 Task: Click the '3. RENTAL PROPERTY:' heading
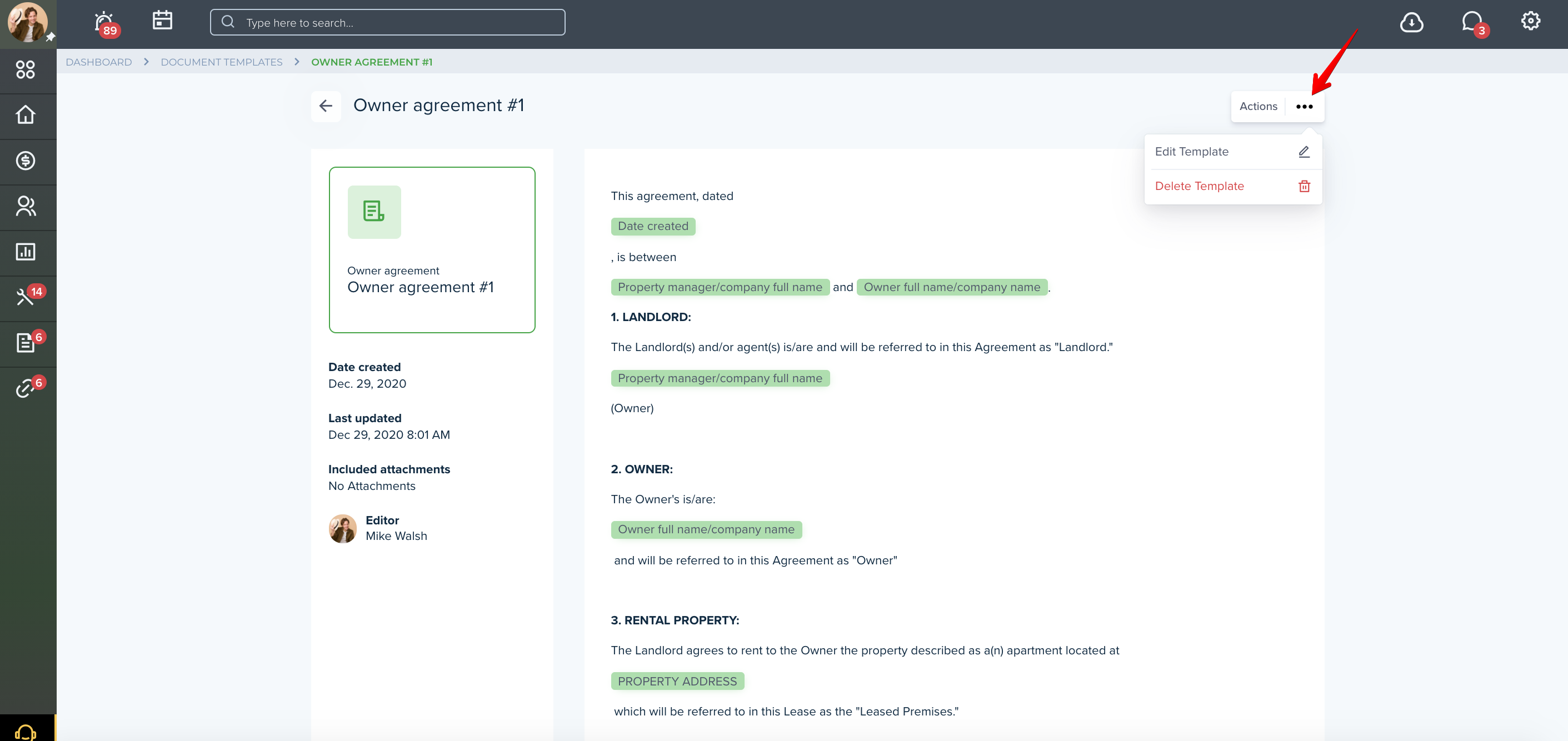pos(675,620)
